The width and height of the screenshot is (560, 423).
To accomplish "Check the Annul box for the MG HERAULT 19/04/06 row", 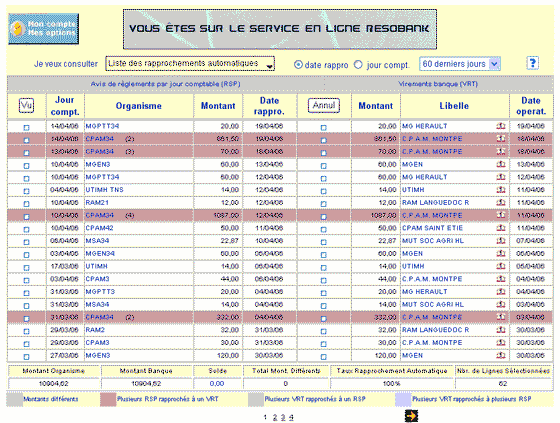I will [x=324, y=128].
